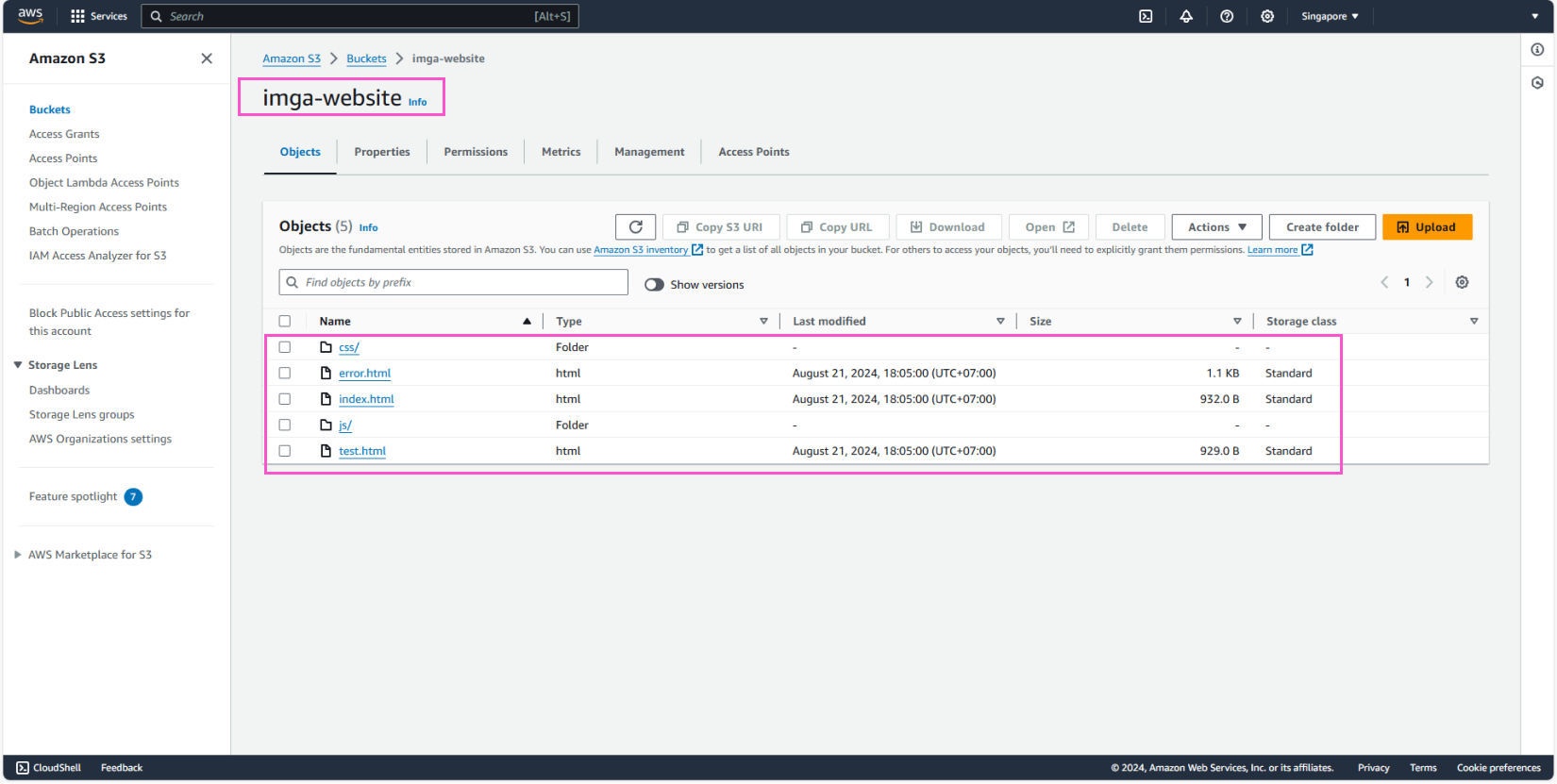1557x784 pixels.
Task: Click the js/ folder icon
Action: tap(326, 425)
